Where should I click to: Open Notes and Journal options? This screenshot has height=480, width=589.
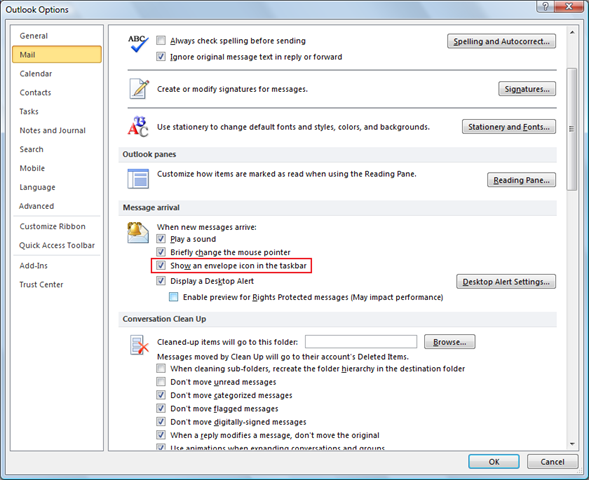(57, 130)
